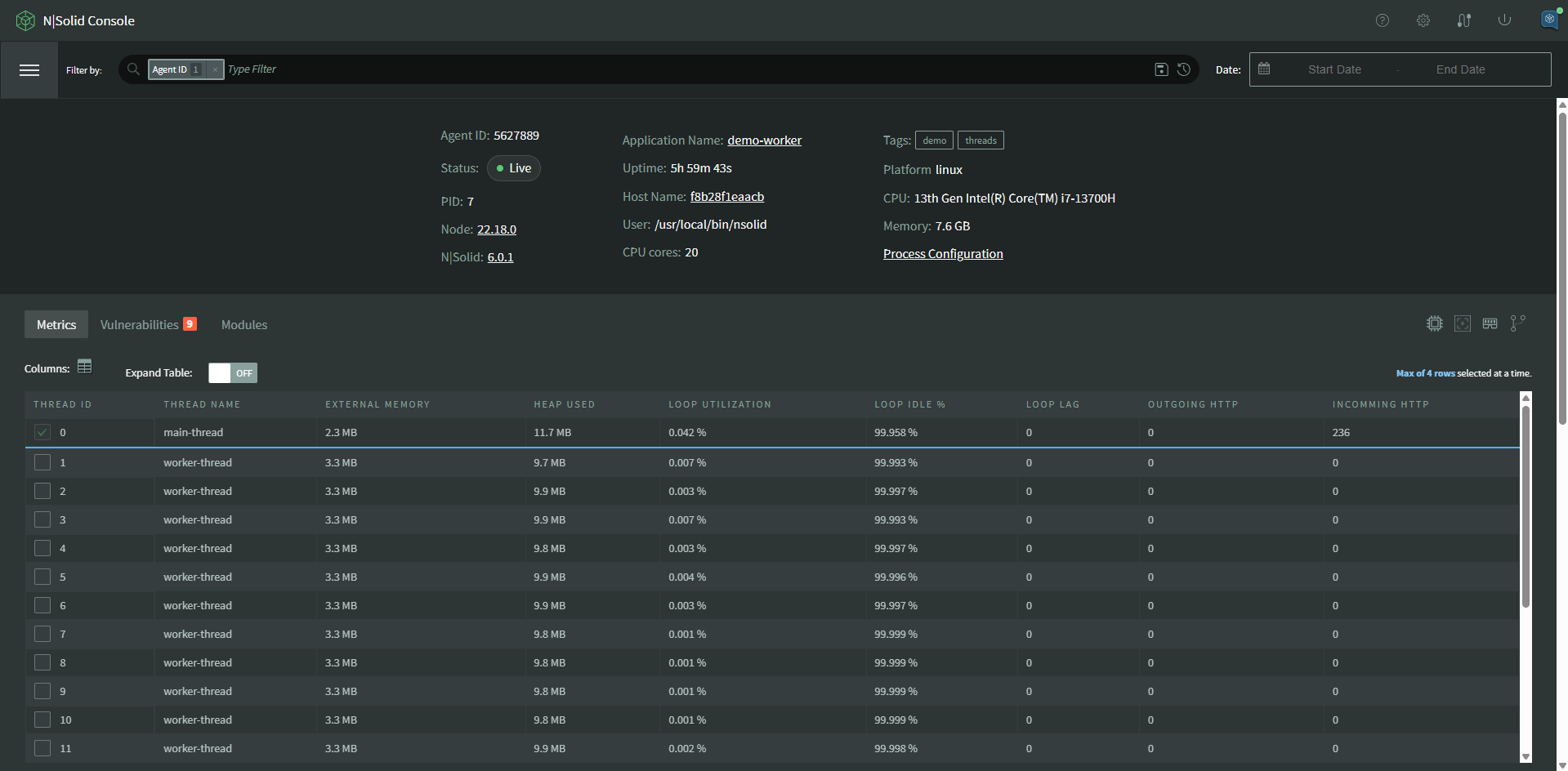Select the checkbox for worker-thread 3
This screenshot has width=1568, height=771.
(43, 519)
